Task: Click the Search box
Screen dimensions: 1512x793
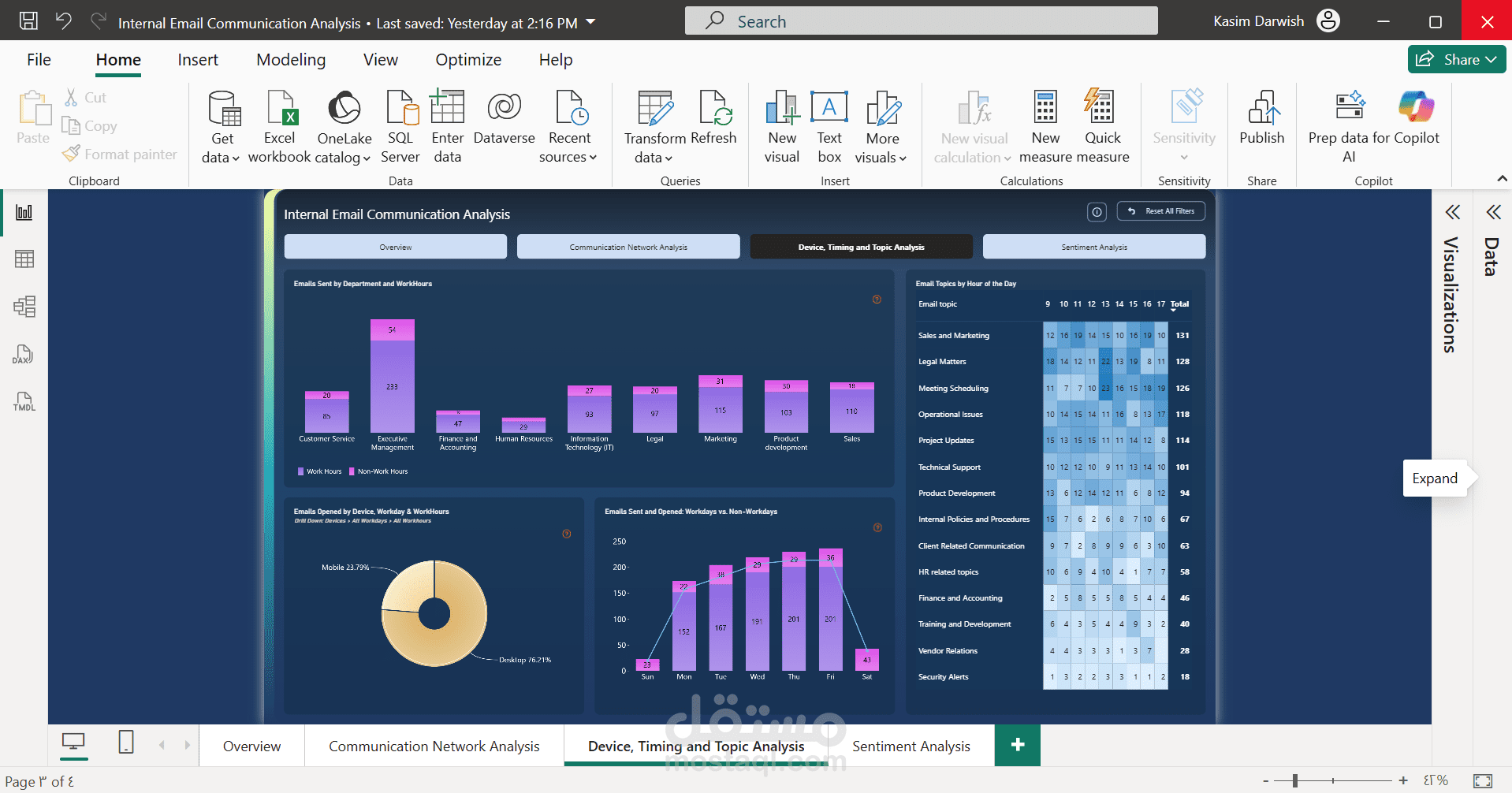Action: (x=922, y=21)
